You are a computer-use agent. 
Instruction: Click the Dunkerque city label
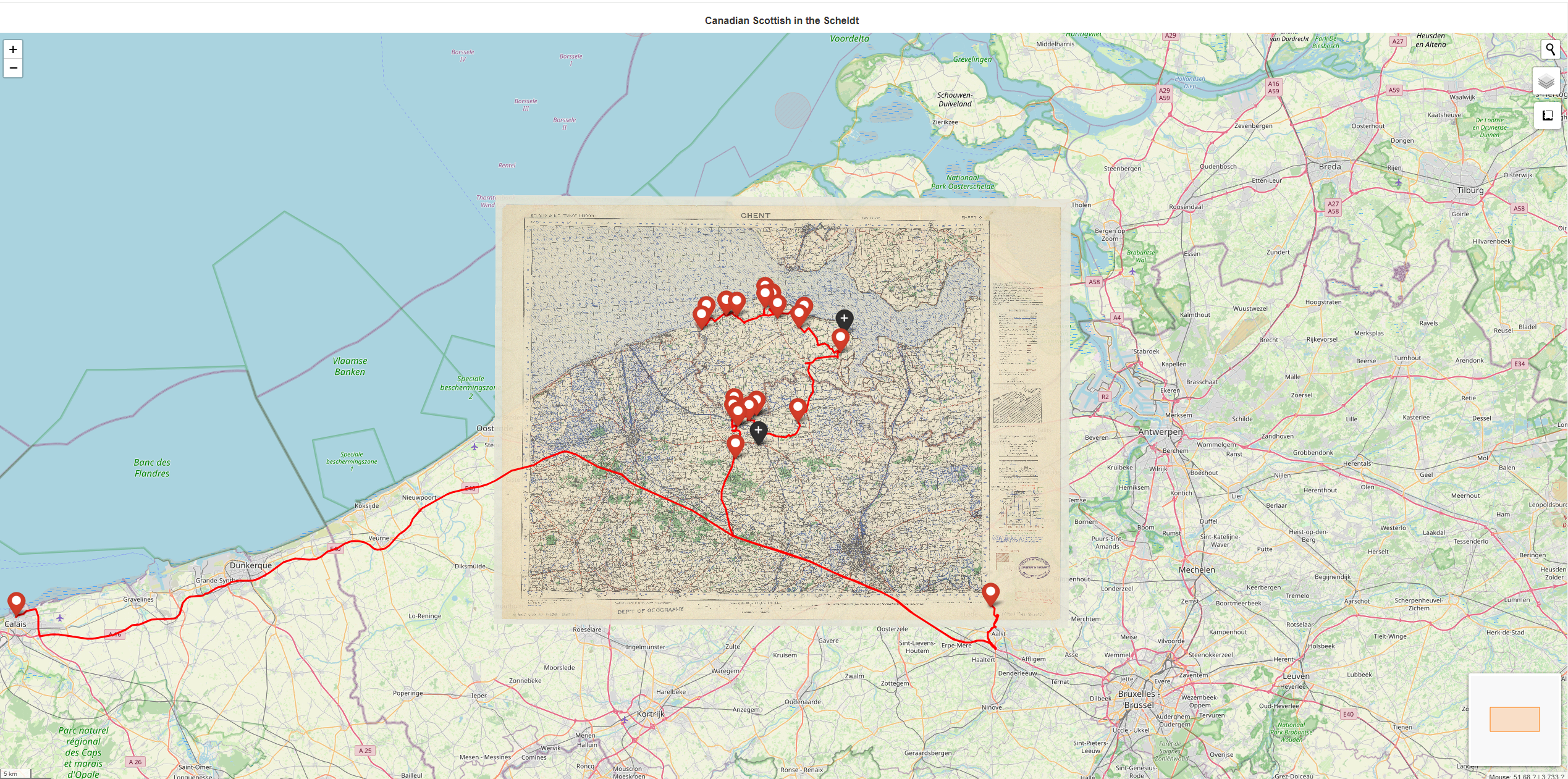[251, 565]
